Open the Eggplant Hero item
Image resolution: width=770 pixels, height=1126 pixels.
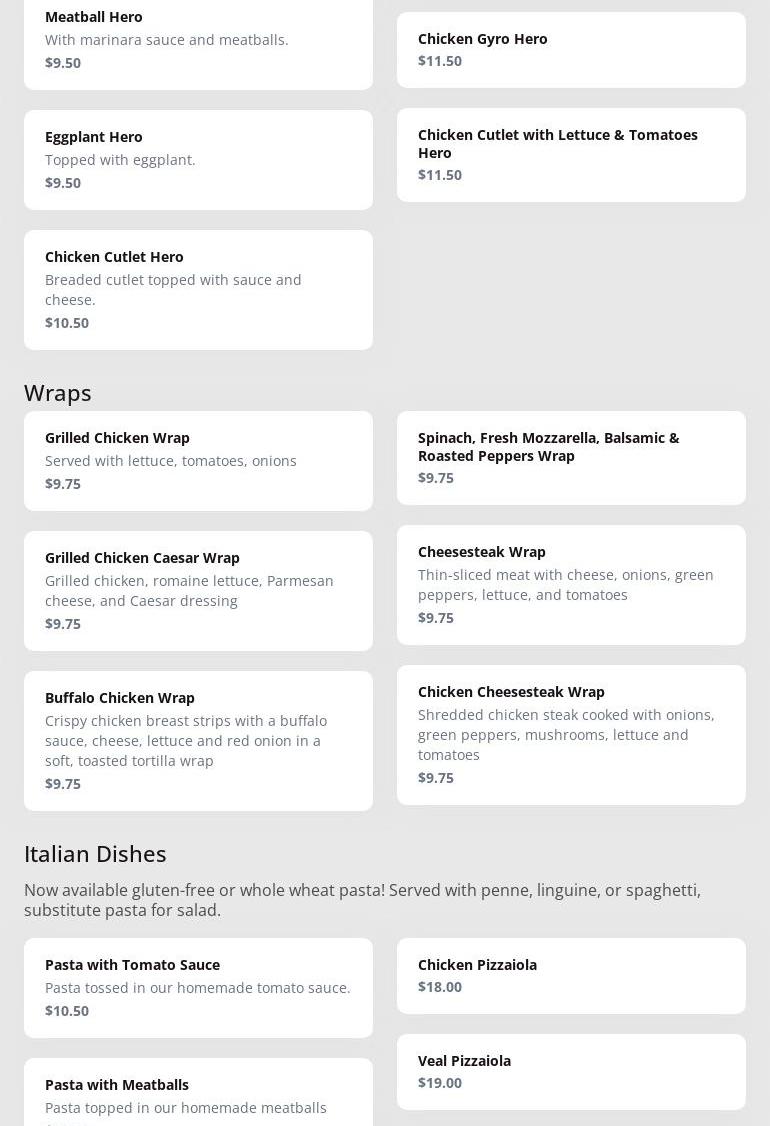pos(198,160)
